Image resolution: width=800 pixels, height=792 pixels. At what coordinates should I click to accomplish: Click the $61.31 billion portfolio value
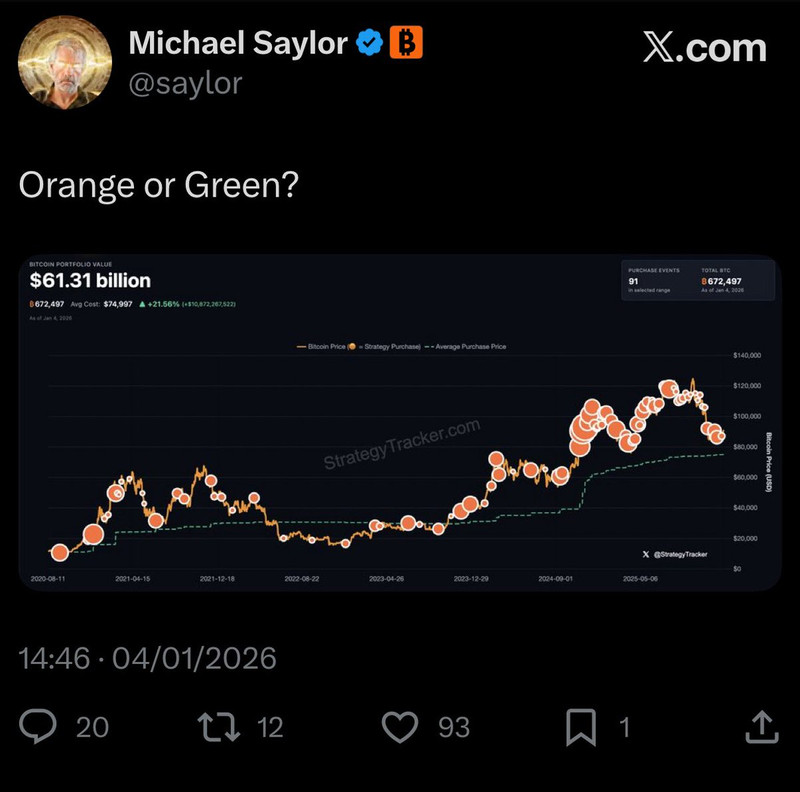(90, 281)
